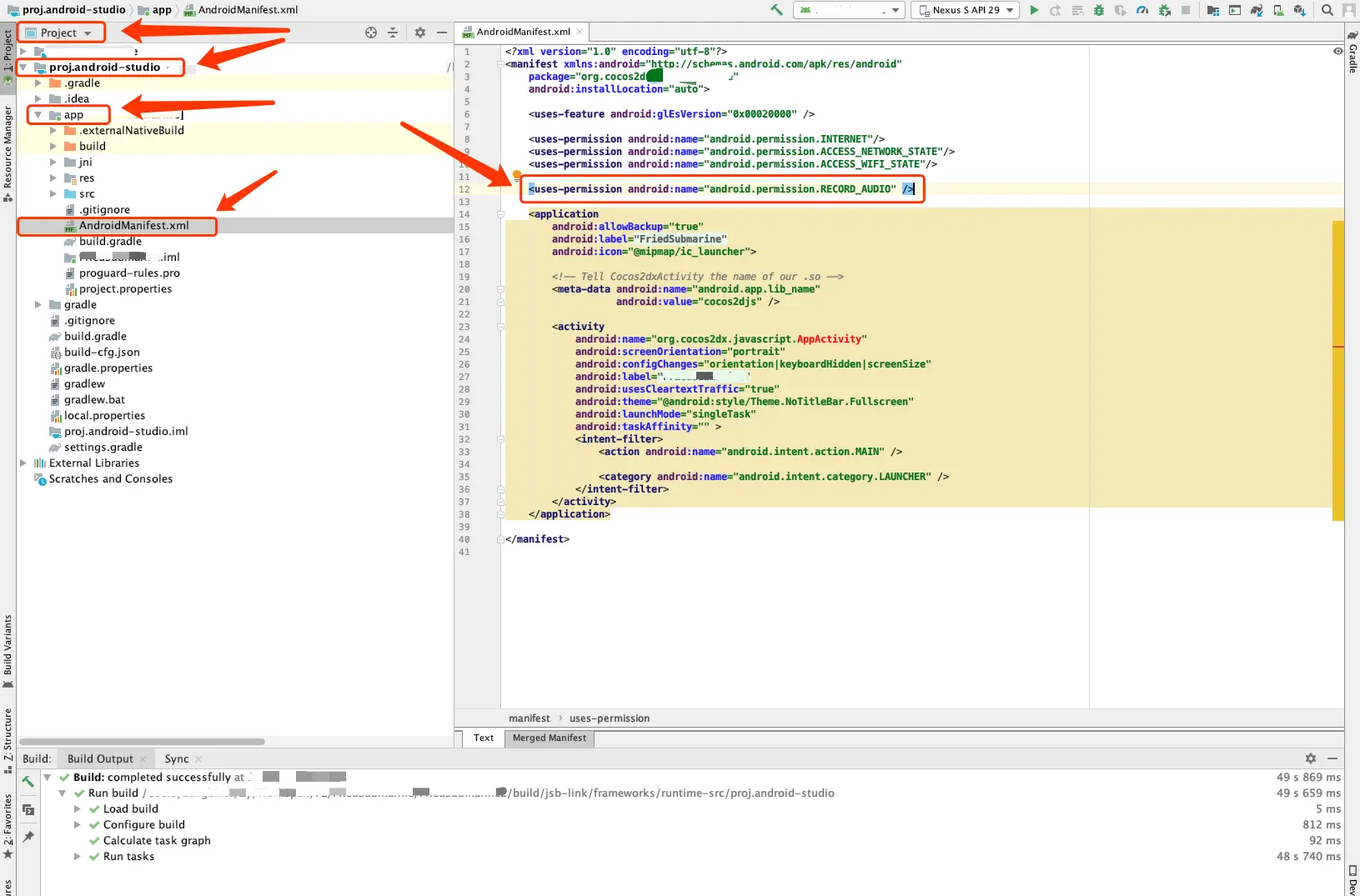Screen dimensions: 1360x896
Task: Click the restore layout icon in Build panel
Action: pyautogui.click(x=28, y=809)
